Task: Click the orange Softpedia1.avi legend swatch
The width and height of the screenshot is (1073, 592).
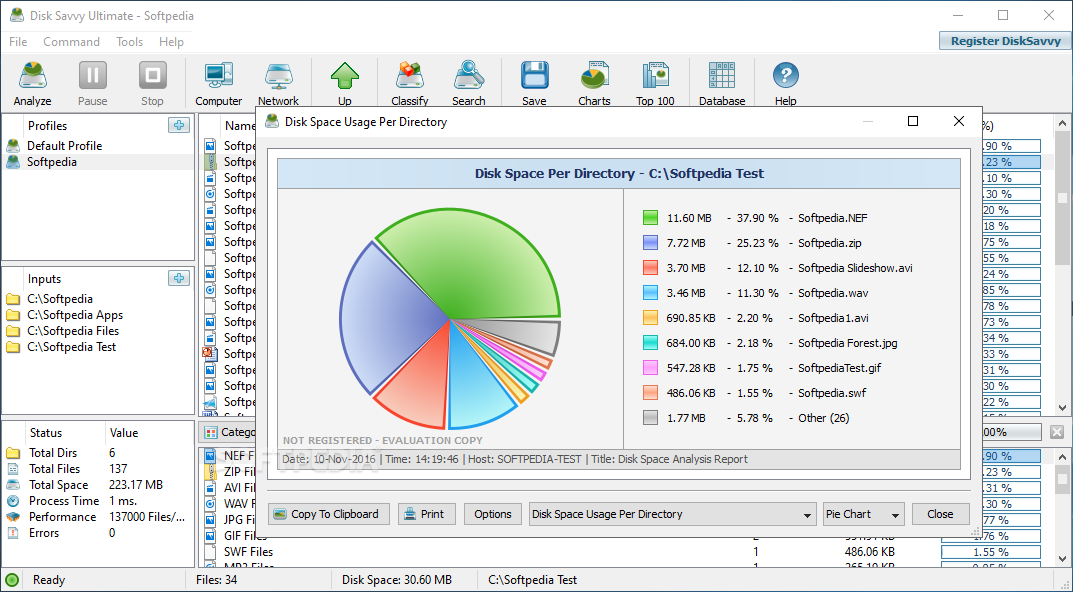Action: click(x=650, y=318)
